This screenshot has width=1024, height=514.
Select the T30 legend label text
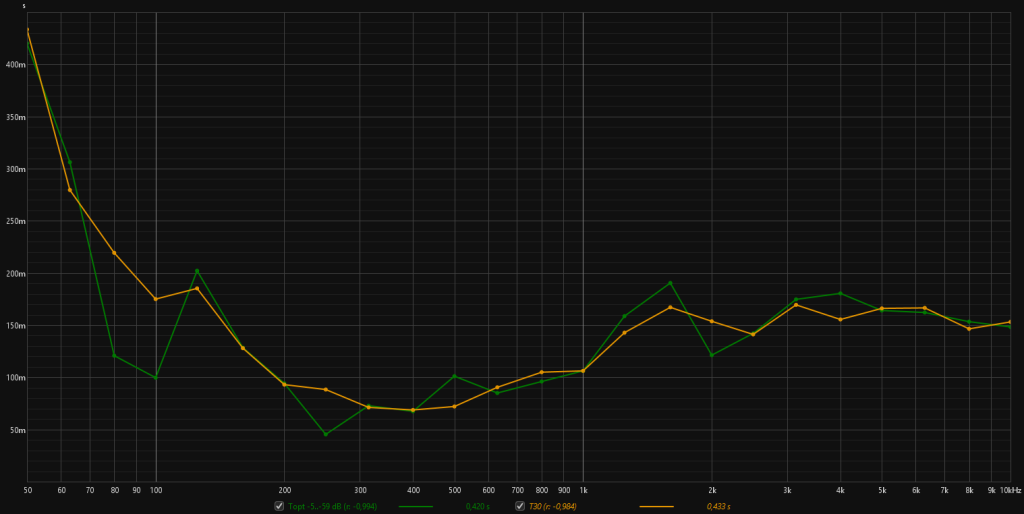point(552,507)
